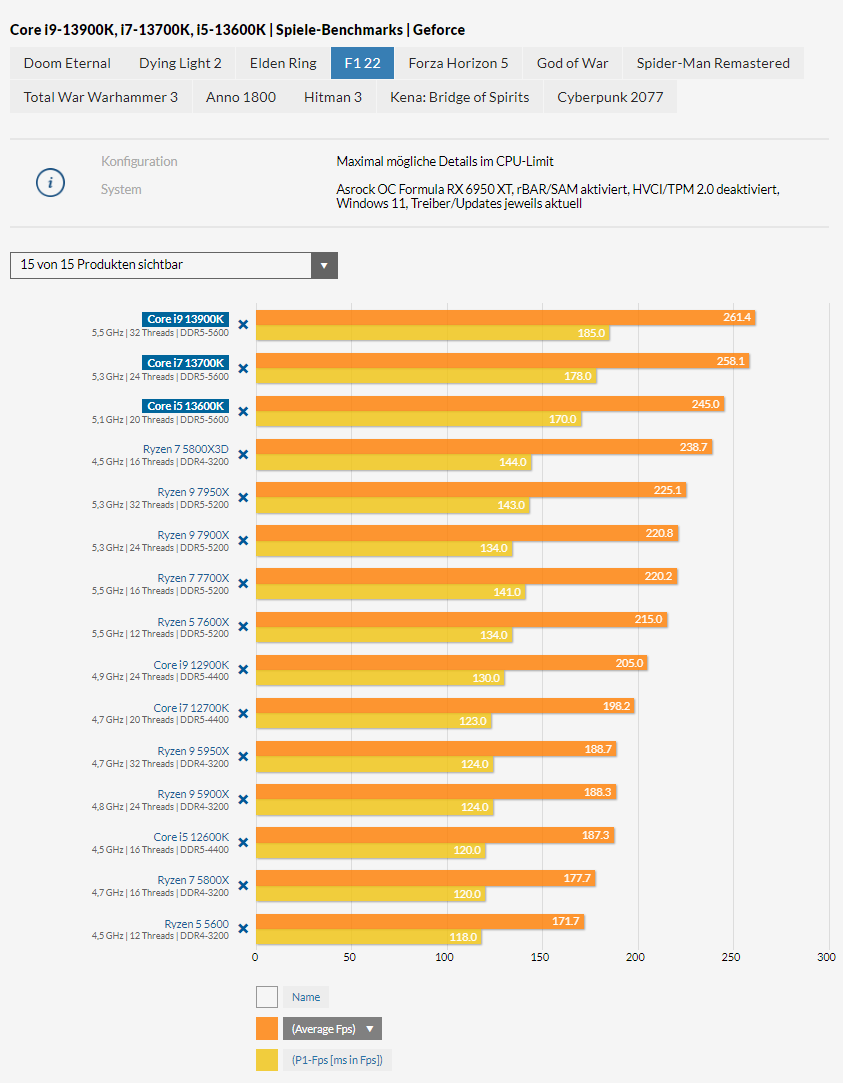The width and height of the screenshot is (846, 1083).
Task: Open the Ryzen 5 7600X link
Action: (193, 622)
